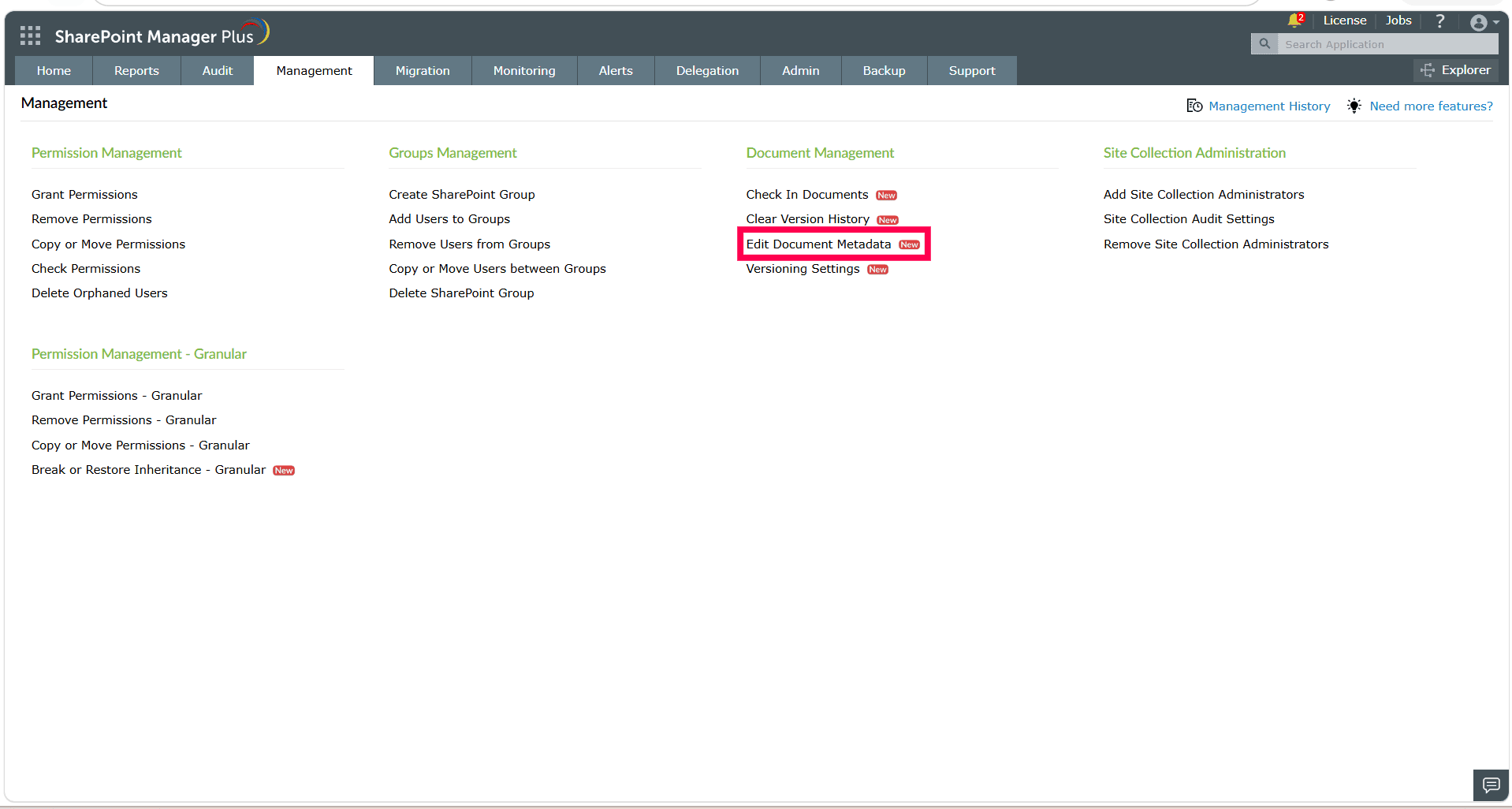Screen dimensions: 1512x809
Task: Open Copy or Move Users between Groups
Action: (x=497, y=268)
